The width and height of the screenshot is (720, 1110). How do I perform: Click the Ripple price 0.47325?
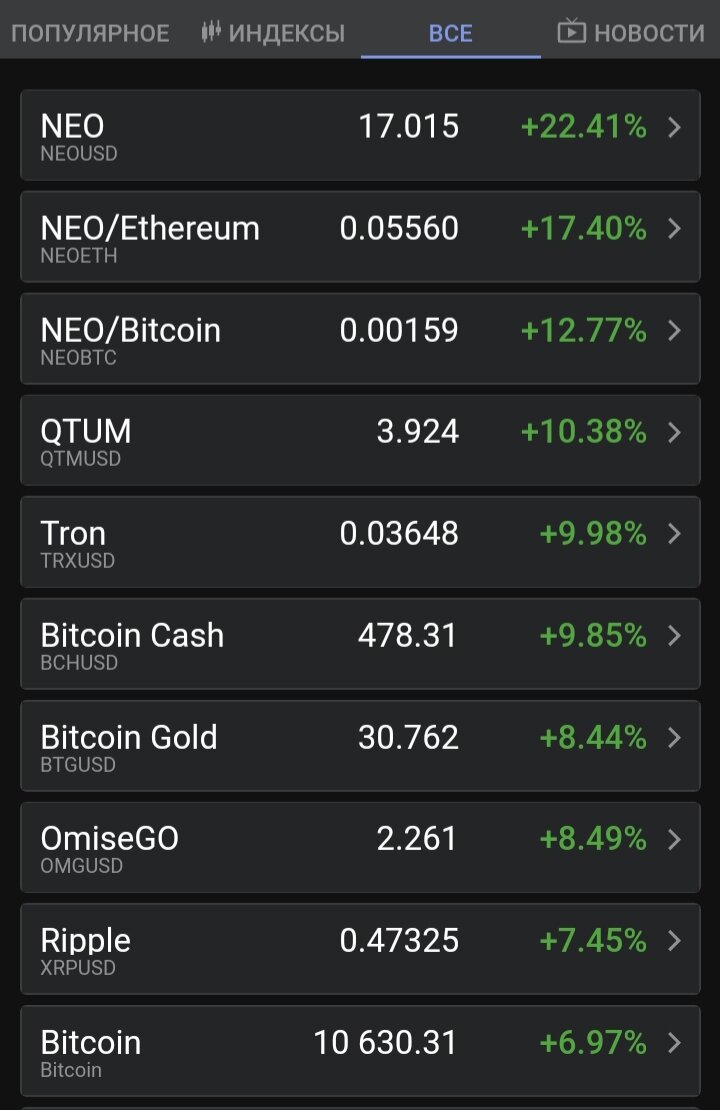(x=399, y=941)
